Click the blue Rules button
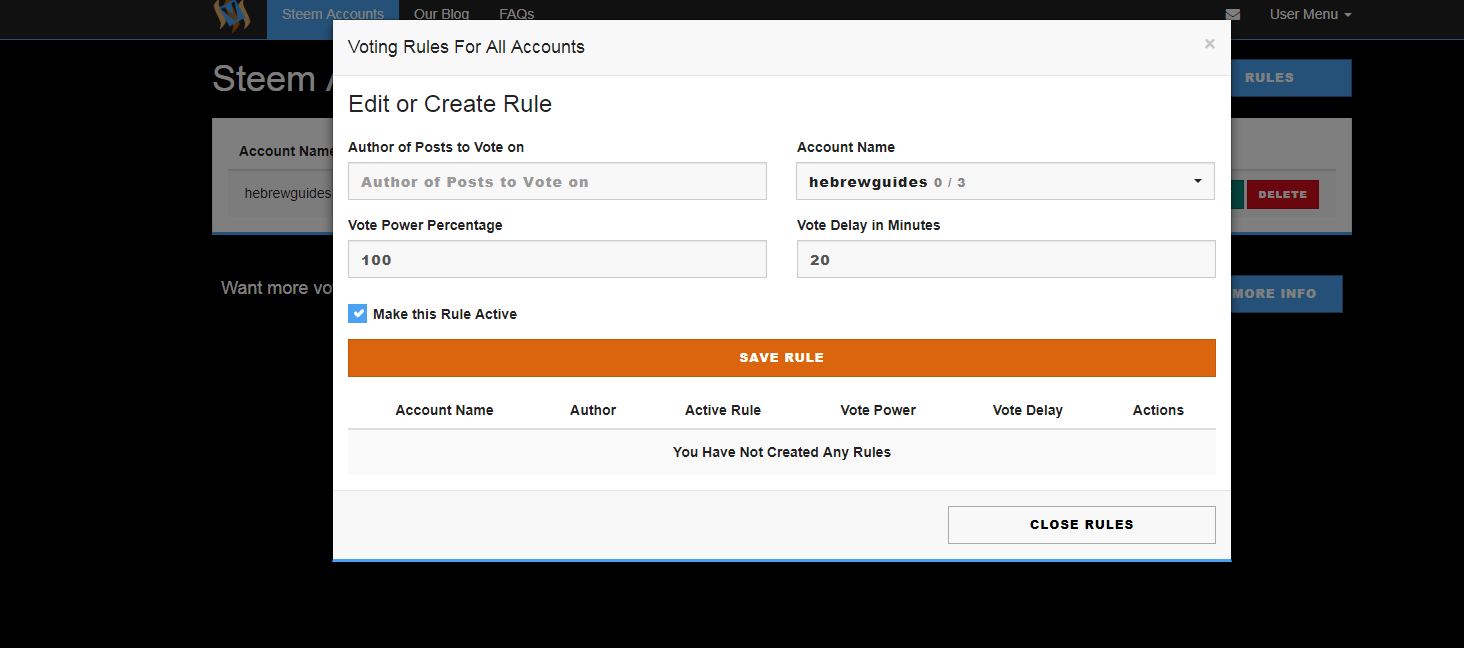Screen dimensions: 1464x648 tap(1290, 78)
